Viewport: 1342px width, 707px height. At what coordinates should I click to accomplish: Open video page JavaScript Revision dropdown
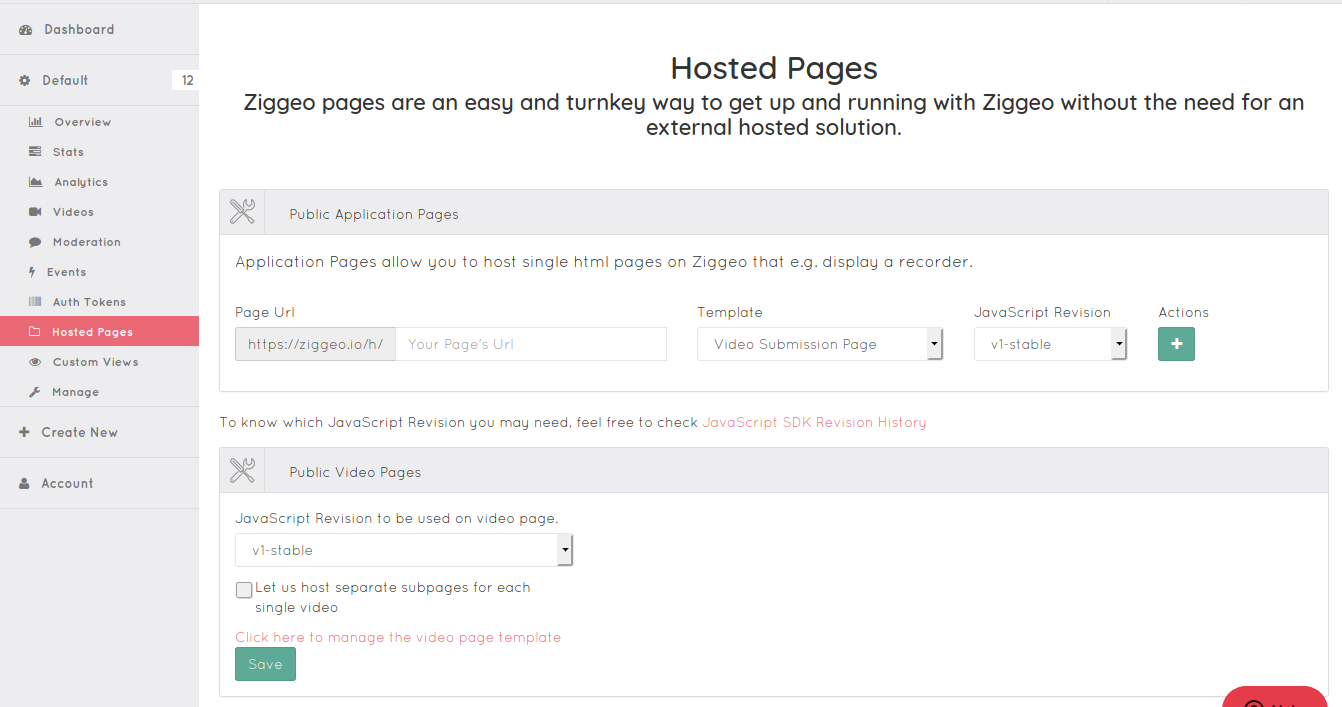pos(404,550)
